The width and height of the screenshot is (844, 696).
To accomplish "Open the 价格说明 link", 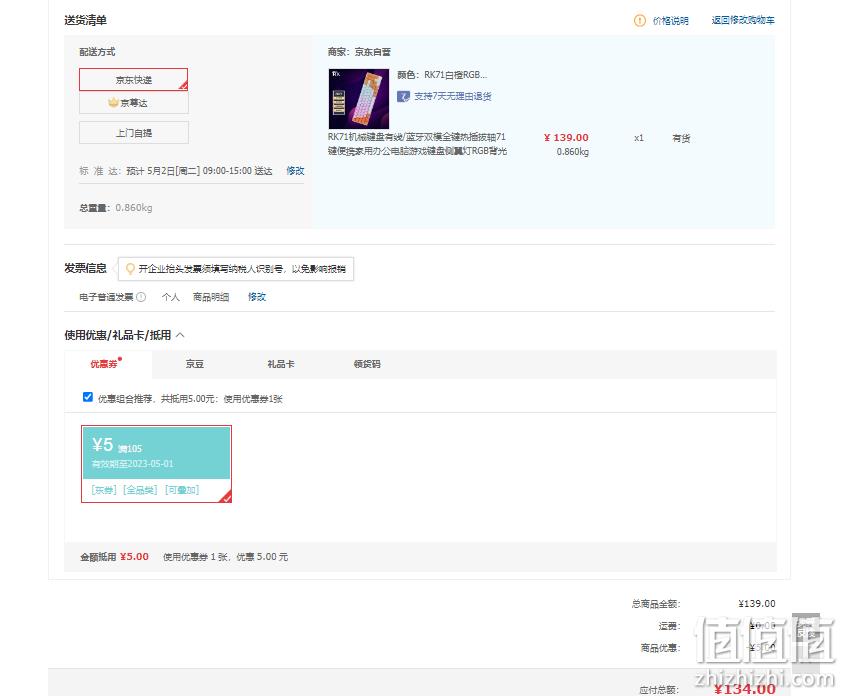I will pyautogui.click(x=671, y=20).
